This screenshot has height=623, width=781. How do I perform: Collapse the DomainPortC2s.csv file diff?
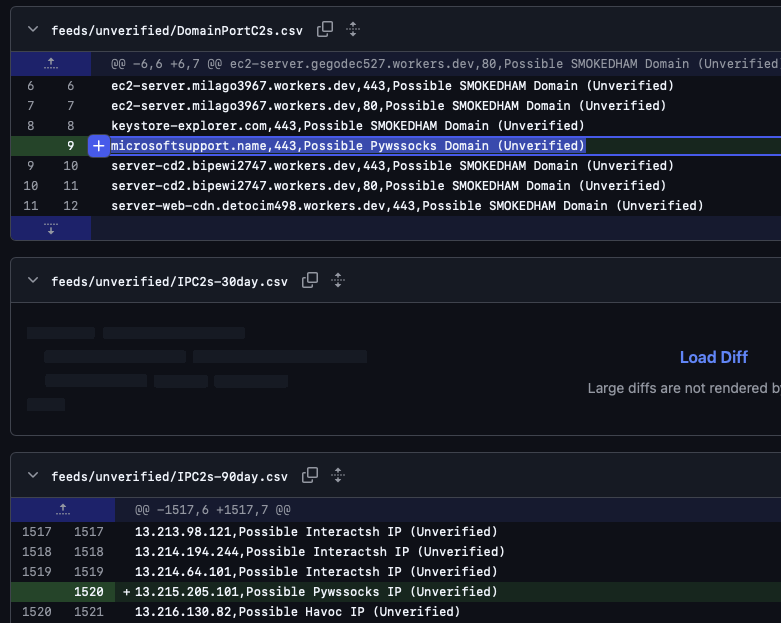(x=33, y=29)
